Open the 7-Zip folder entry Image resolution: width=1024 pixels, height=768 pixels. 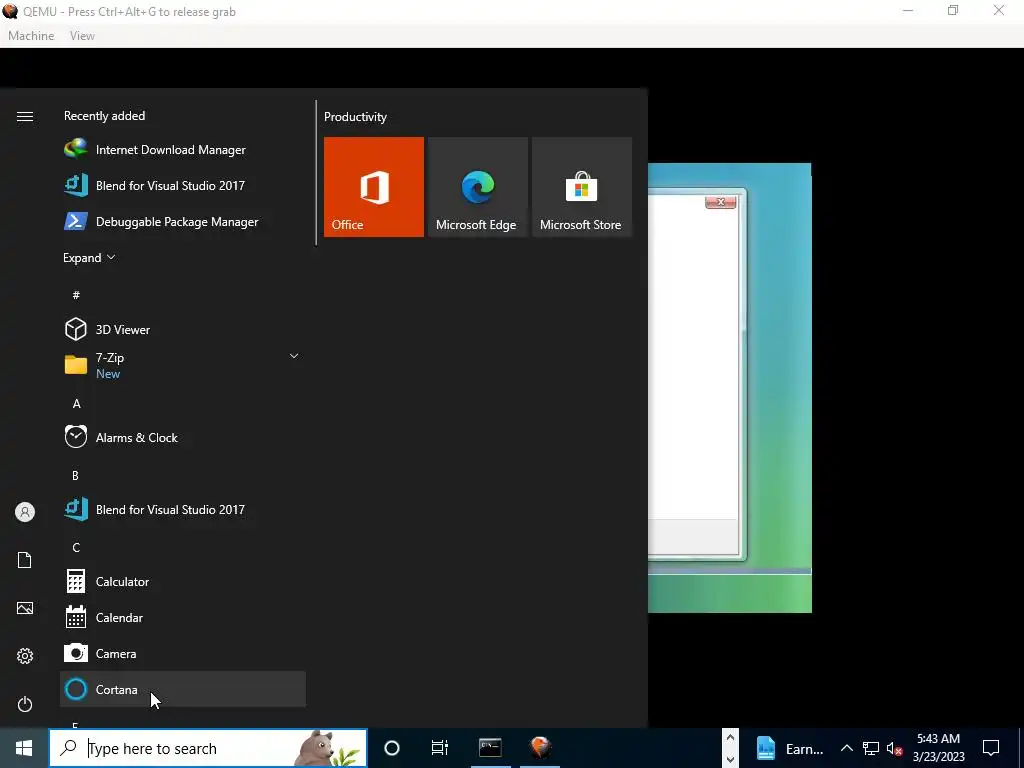click(183, 365)
